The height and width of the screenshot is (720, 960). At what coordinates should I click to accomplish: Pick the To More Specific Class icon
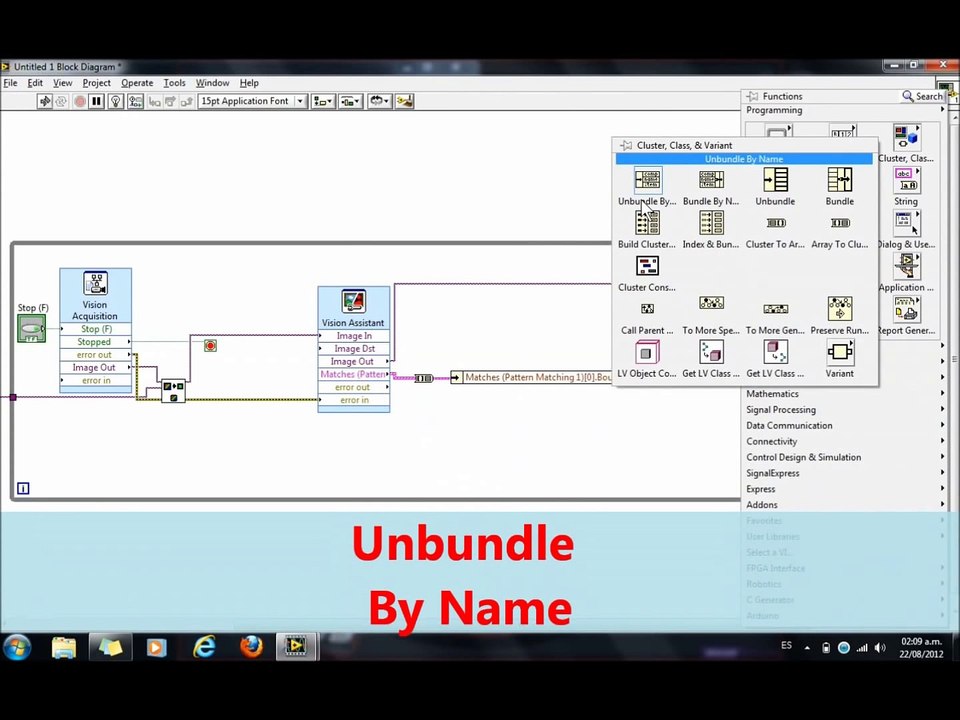click(x=711, y=304)
